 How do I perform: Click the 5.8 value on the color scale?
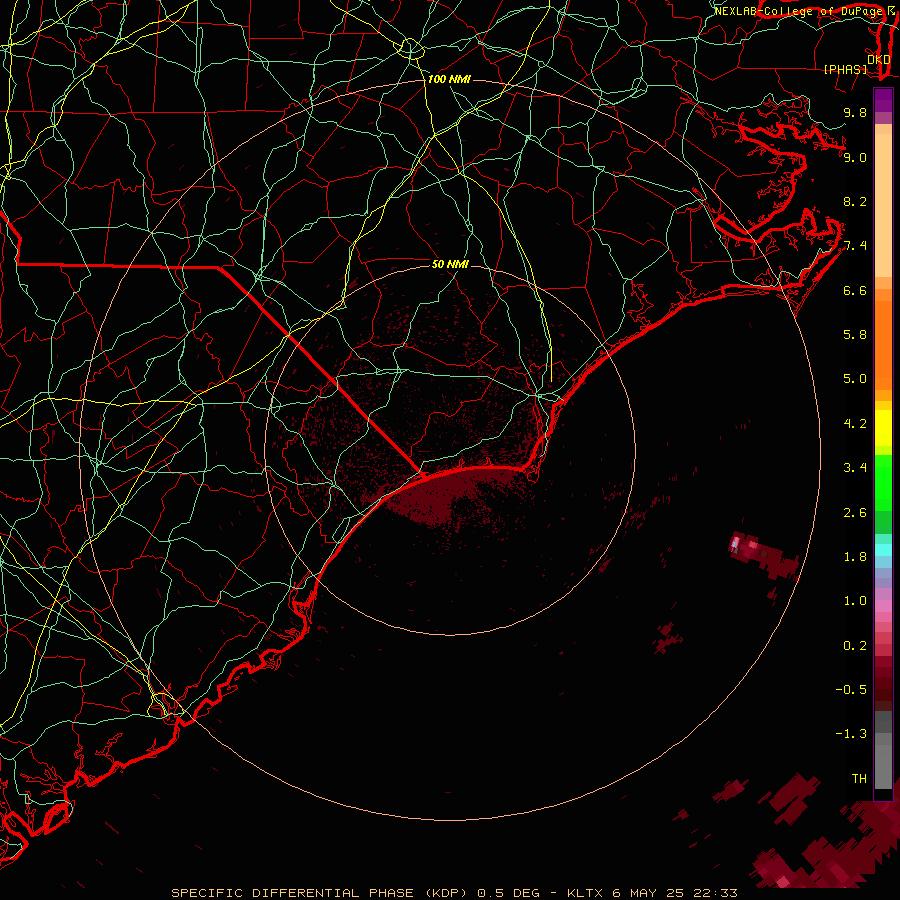pyautogui.click(x=855, y=335)
